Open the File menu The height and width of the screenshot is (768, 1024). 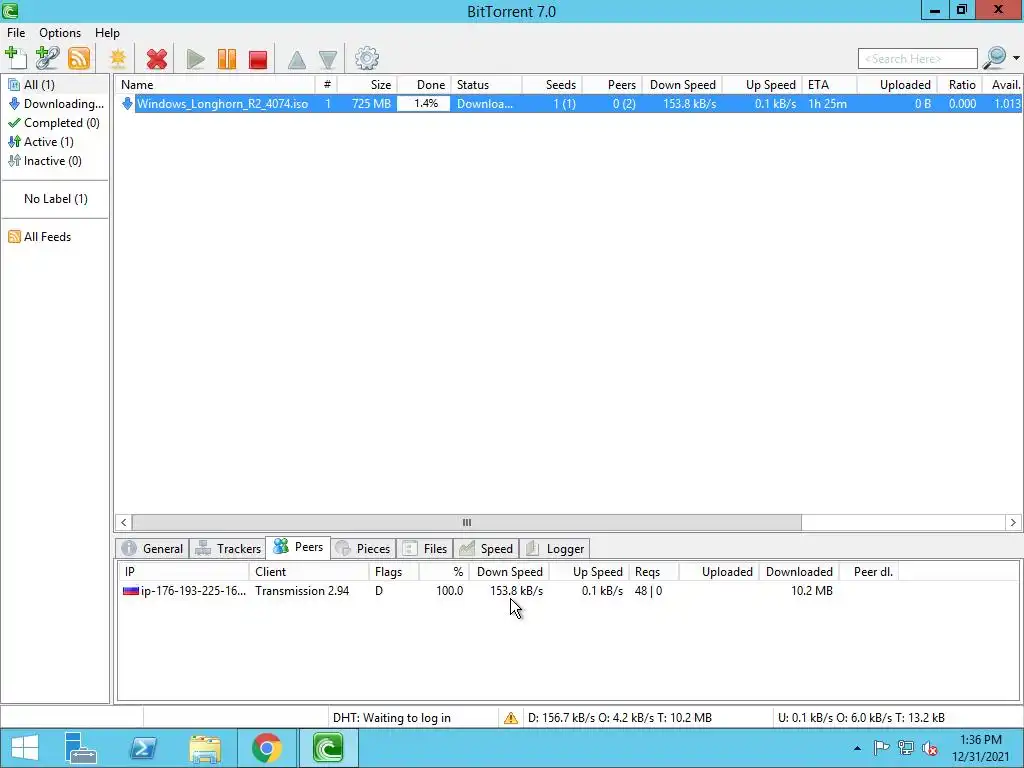(x=16, y=33)
